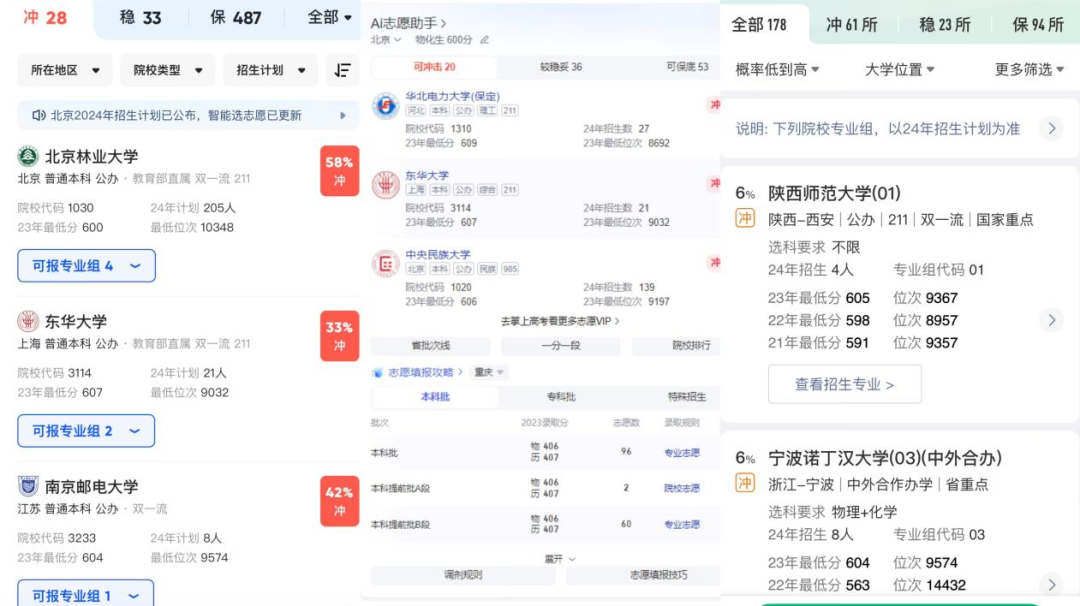Click the edit pencil next to 物化生 600分
1080x606 pixels.
point(485,40)
